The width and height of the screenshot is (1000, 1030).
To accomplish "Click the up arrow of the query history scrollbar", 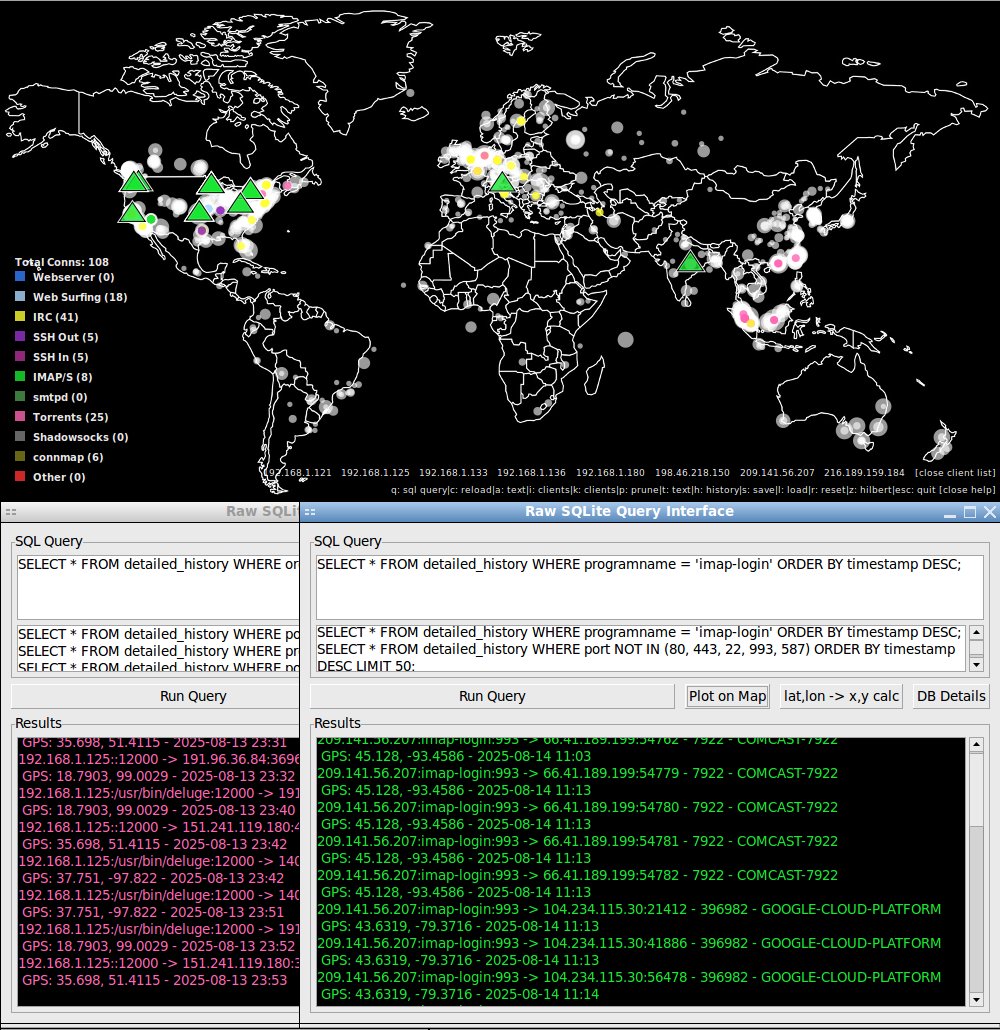I will click(976, 633).
